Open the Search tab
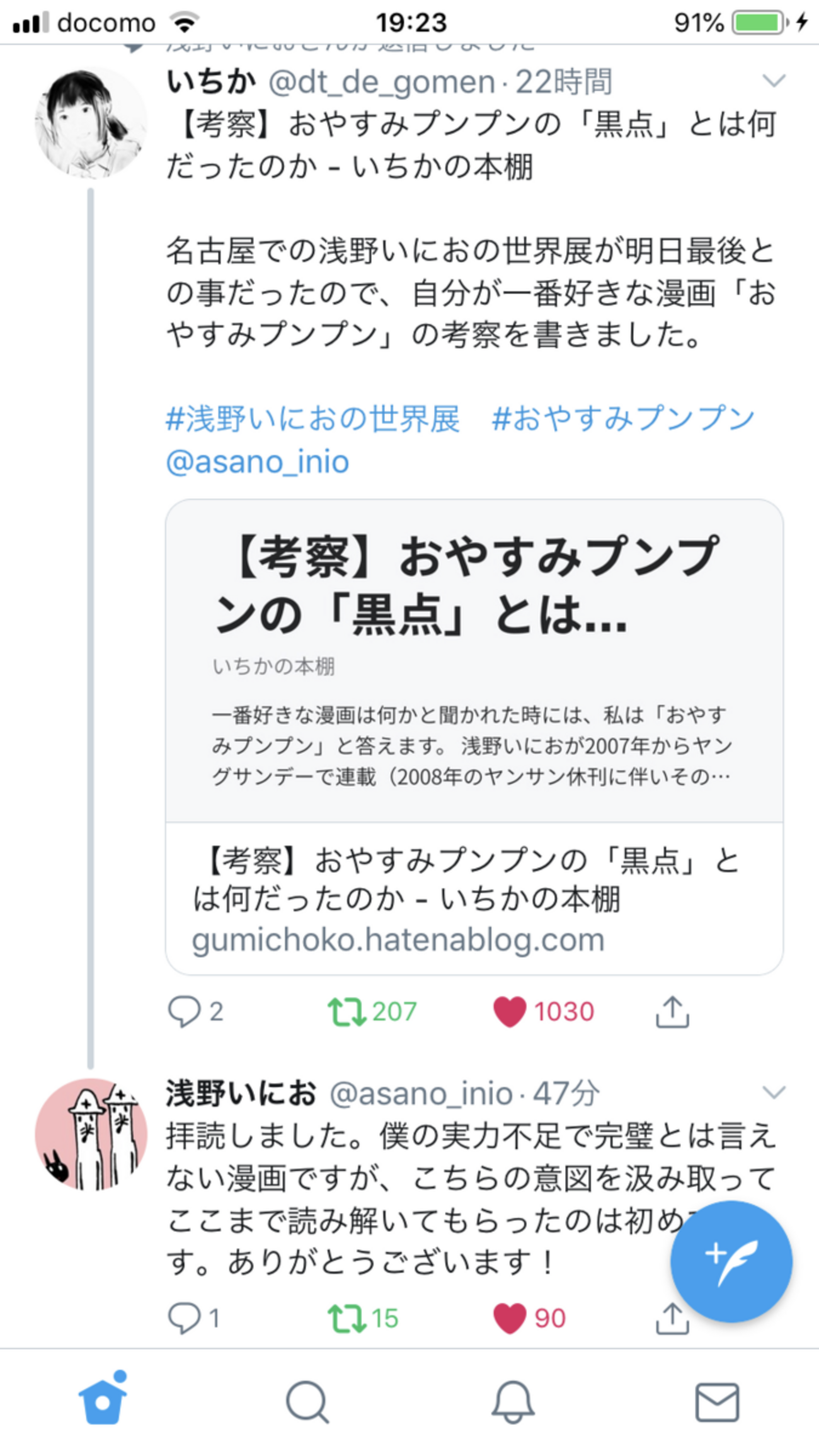The image size is (819, 1456). point(307,1401)
